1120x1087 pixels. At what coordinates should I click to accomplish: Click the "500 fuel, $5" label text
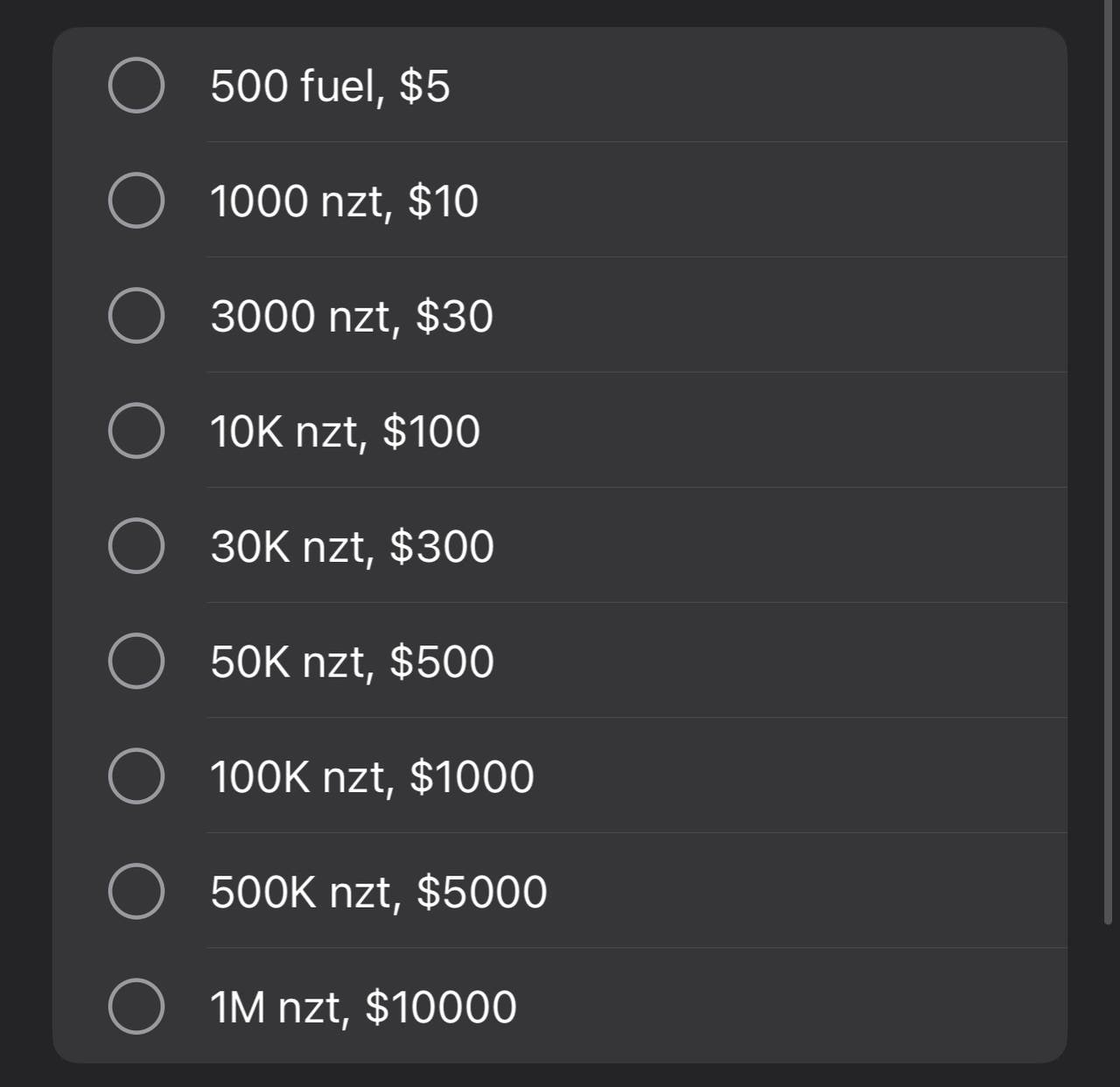coord(330,86)
